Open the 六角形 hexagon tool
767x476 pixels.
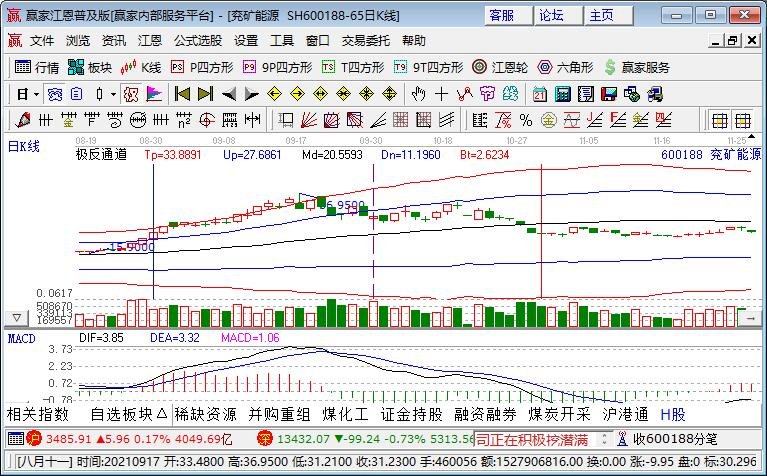pyautogui.click(x=565, y=68)
